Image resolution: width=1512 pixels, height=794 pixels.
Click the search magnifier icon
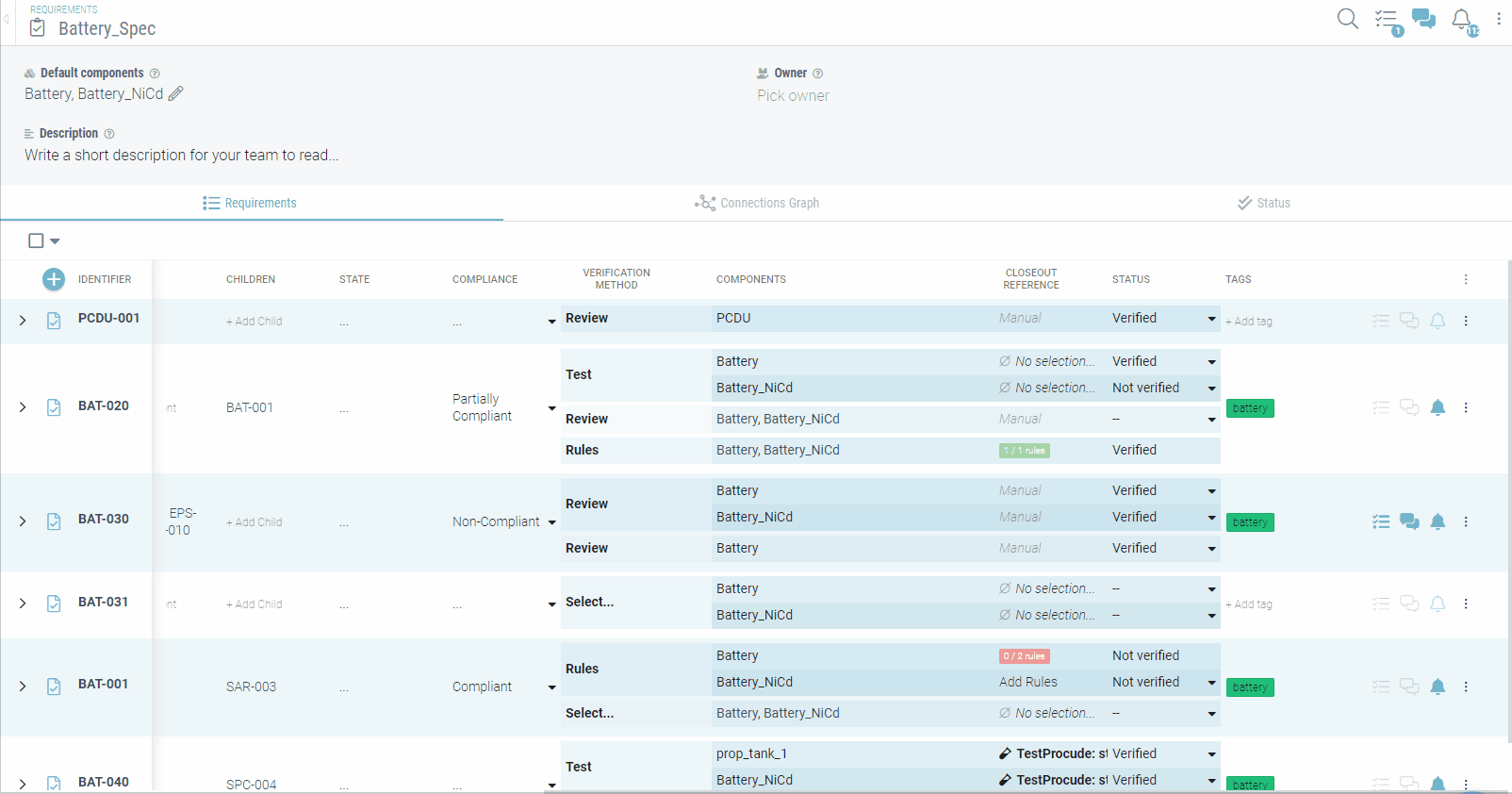tap(1347, 19)
